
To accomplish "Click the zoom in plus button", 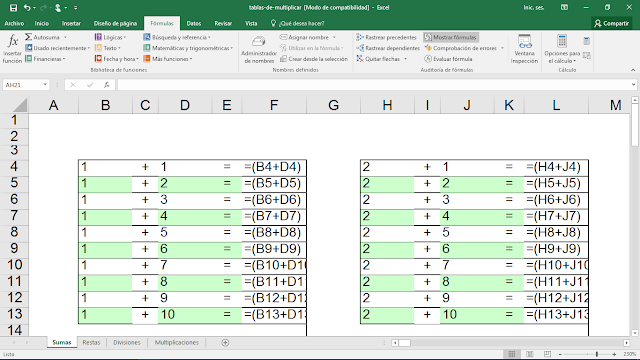I will (x=614, y=354).
